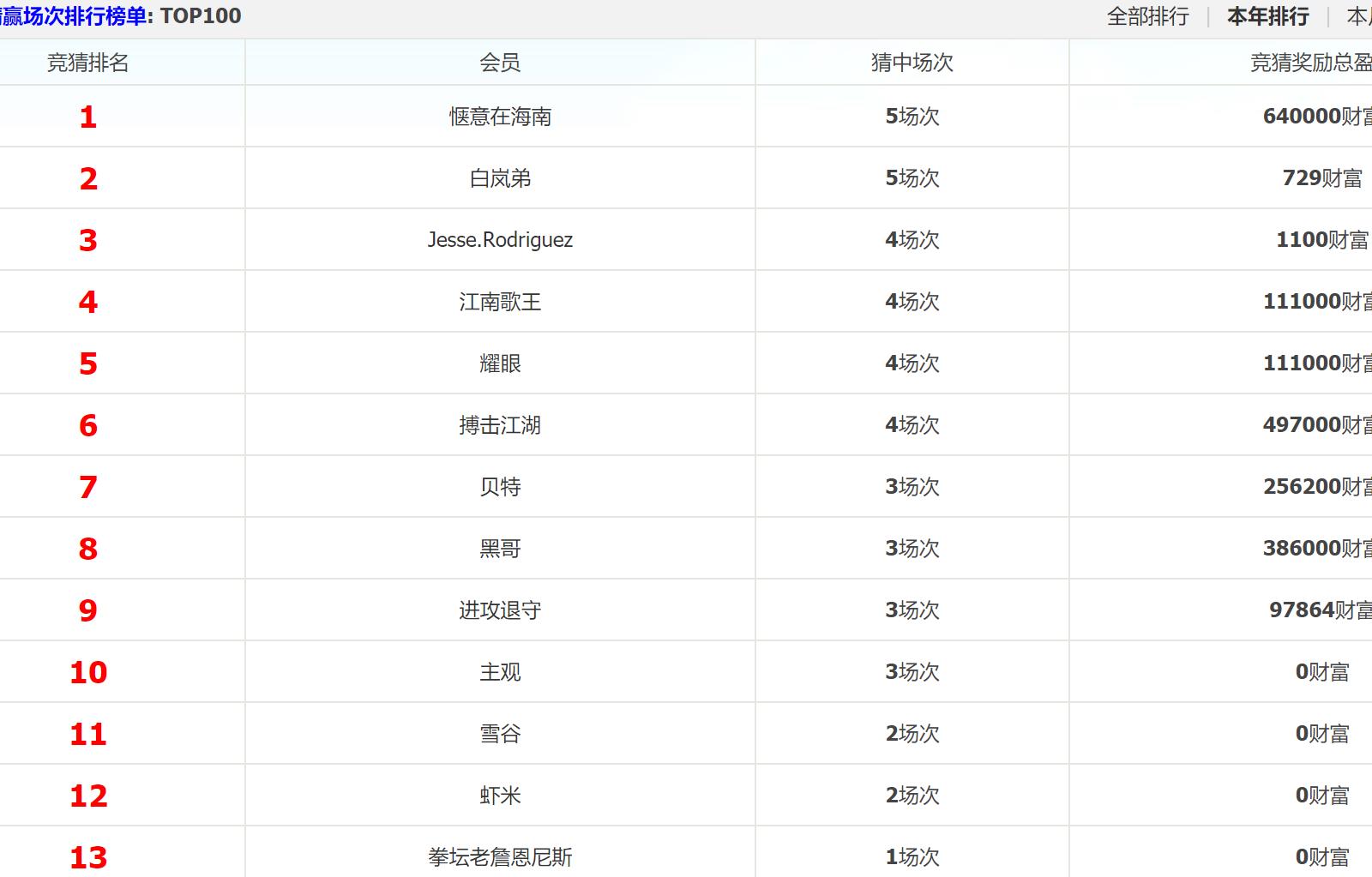Open member 惬意在海南's profile
Viewport: 1372px width, 877px height.
pyautogui.click(x=500, y=117)
